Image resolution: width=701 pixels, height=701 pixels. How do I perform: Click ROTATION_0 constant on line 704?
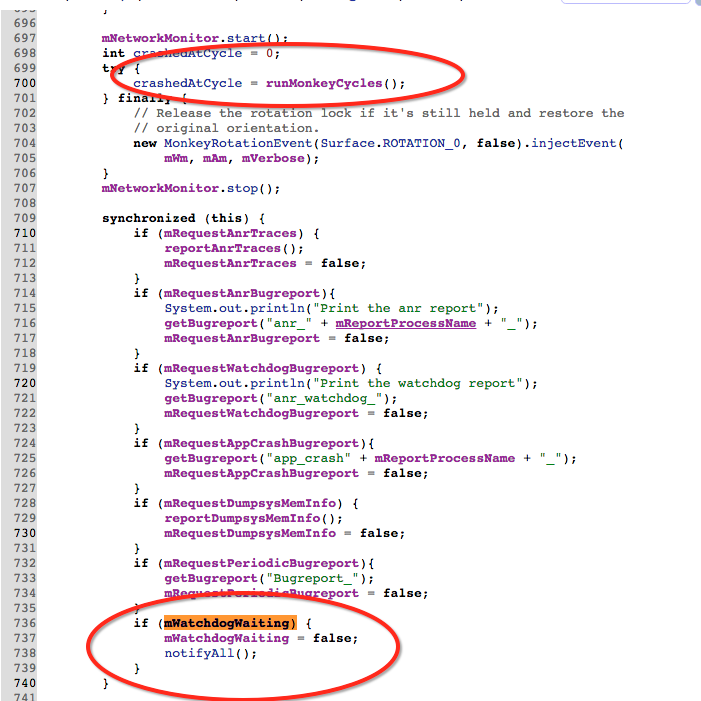click(x=421, y=144)
